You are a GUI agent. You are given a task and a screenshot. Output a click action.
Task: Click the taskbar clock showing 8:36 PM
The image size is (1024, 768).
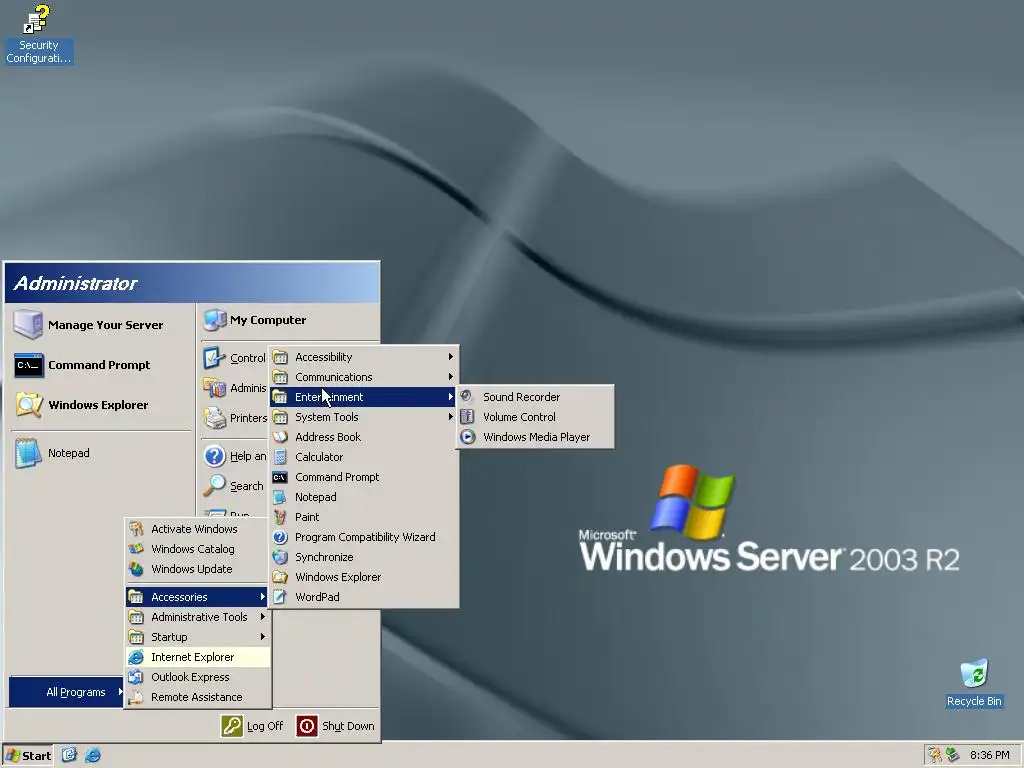click(989, 756)
